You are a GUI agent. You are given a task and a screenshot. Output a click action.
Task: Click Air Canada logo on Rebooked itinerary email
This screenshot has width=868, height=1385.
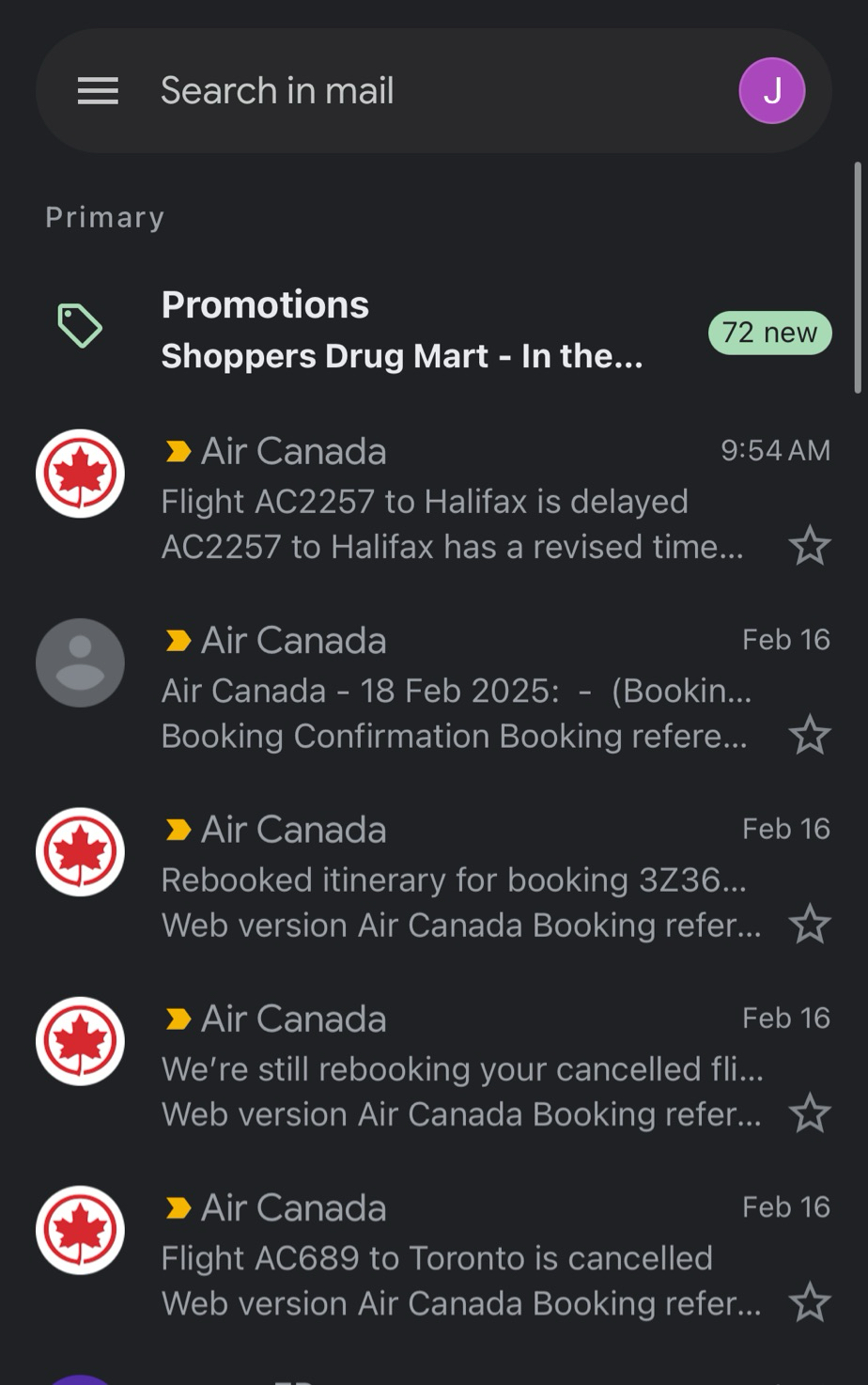coord(80,851)
